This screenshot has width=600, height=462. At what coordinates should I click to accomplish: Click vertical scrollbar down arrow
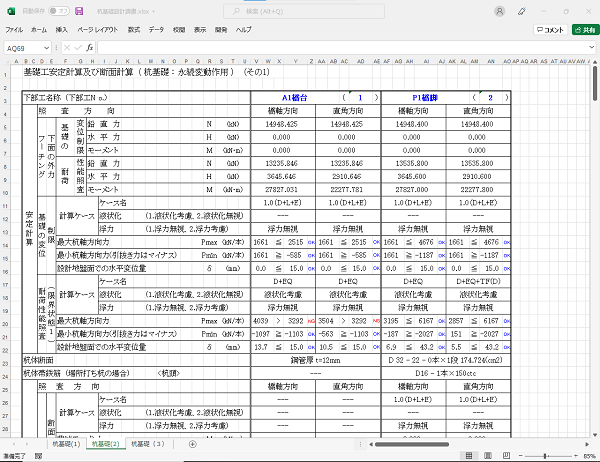595,435
